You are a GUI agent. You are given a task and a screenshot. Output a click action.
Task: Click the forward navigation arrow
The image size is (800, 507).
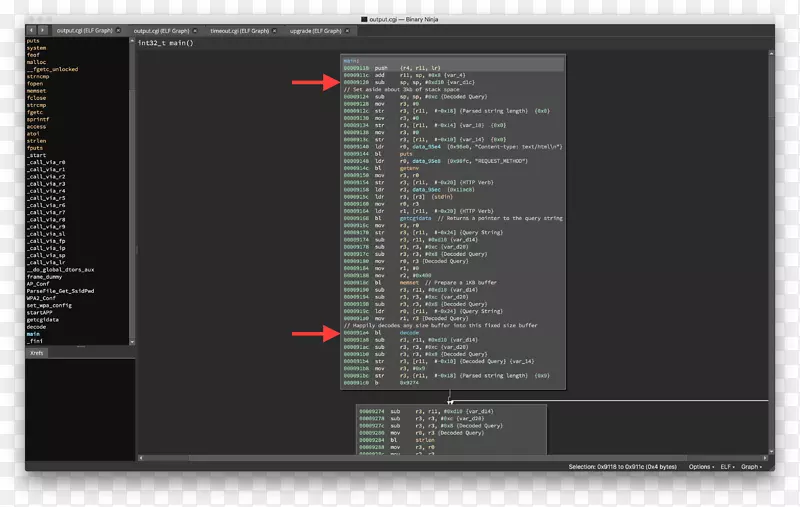(x=43, y=31)
